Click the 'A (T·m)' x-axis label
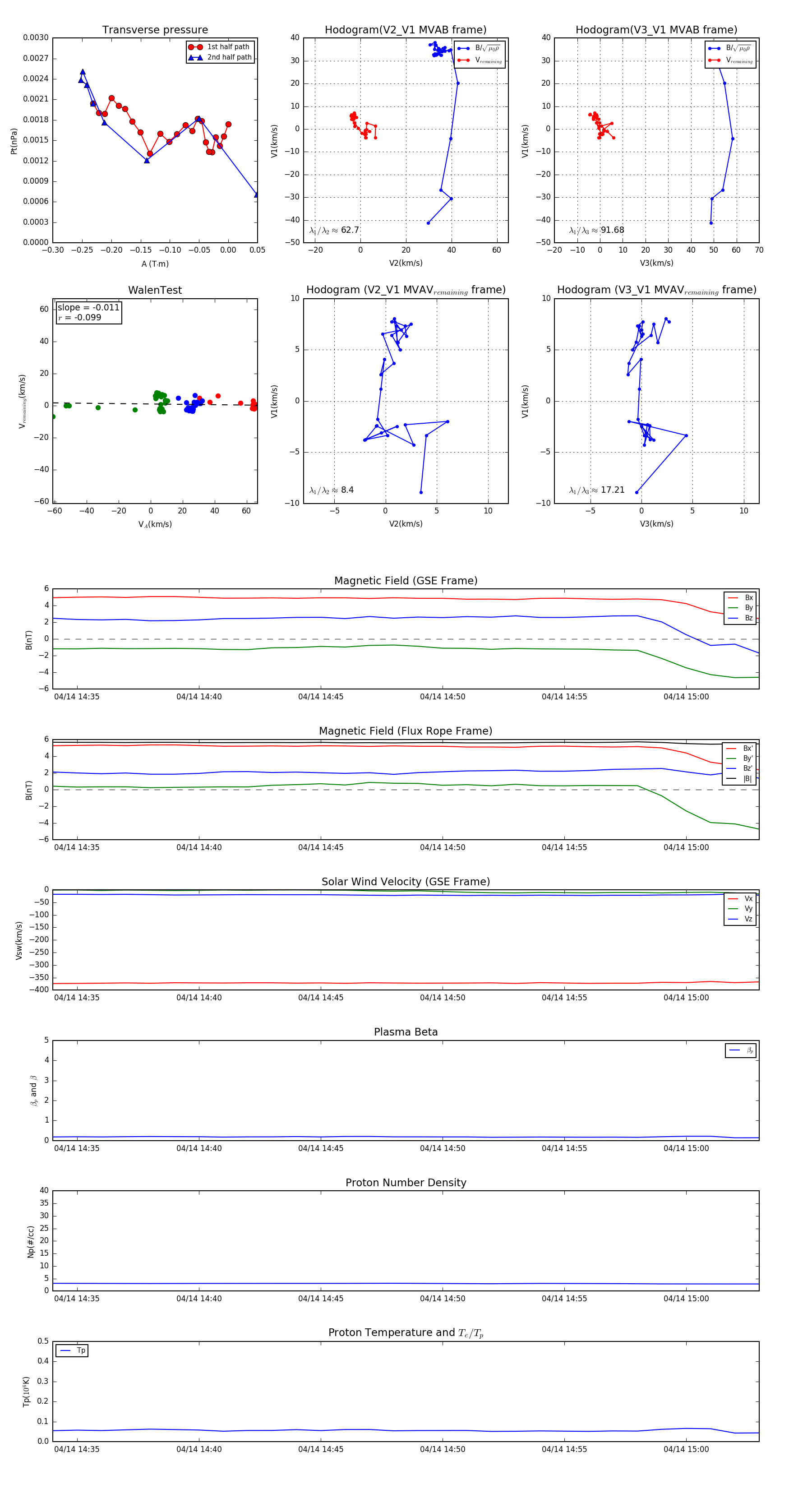812x1489 pixels. (x=155, y=264)
